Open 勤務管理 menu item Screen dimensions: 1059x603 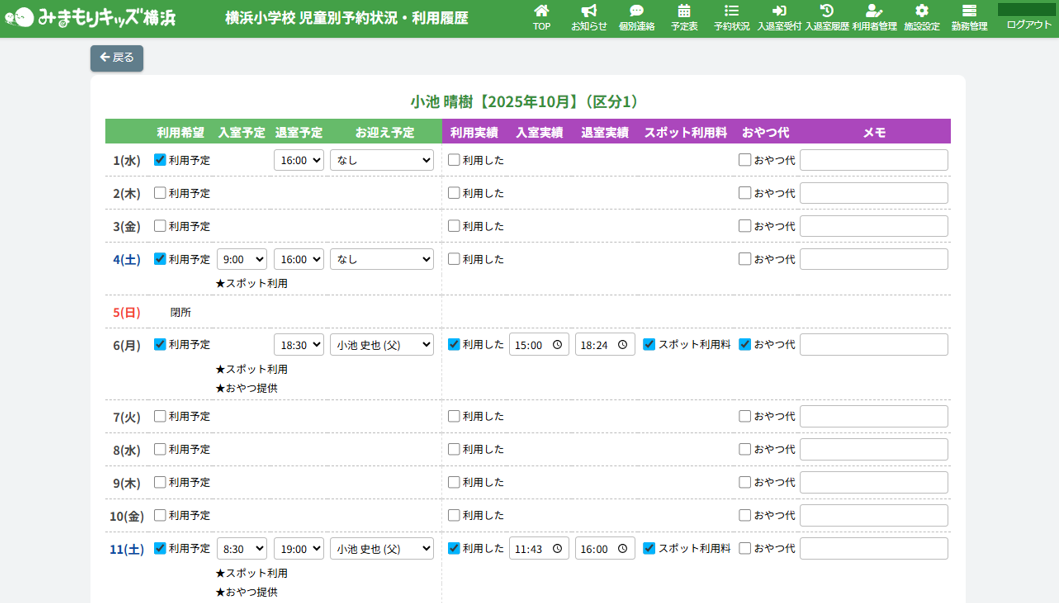tap(969, 17)
